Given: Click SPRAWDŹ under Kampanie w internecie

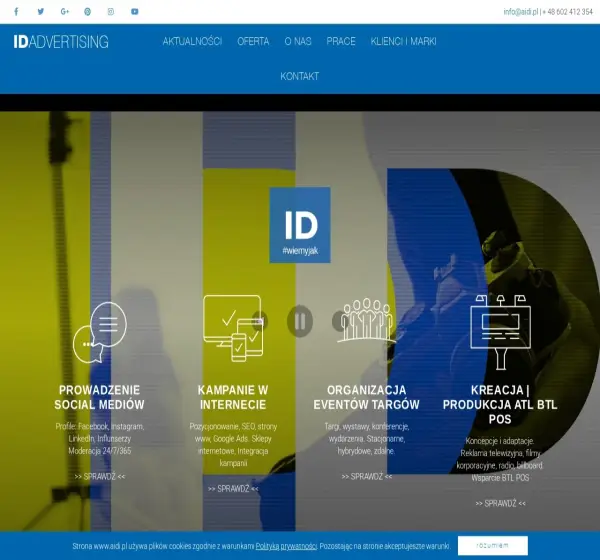Looking at the screenshot, I should tap(233, 489).
